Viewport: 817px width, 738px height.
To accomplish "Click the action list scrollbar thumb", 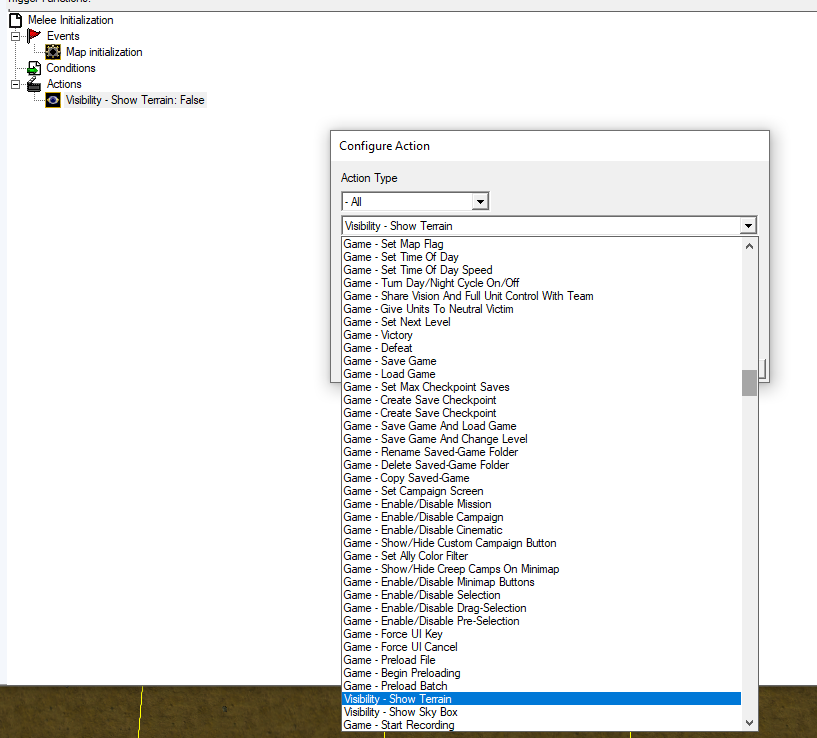I will tap(749, 383).
